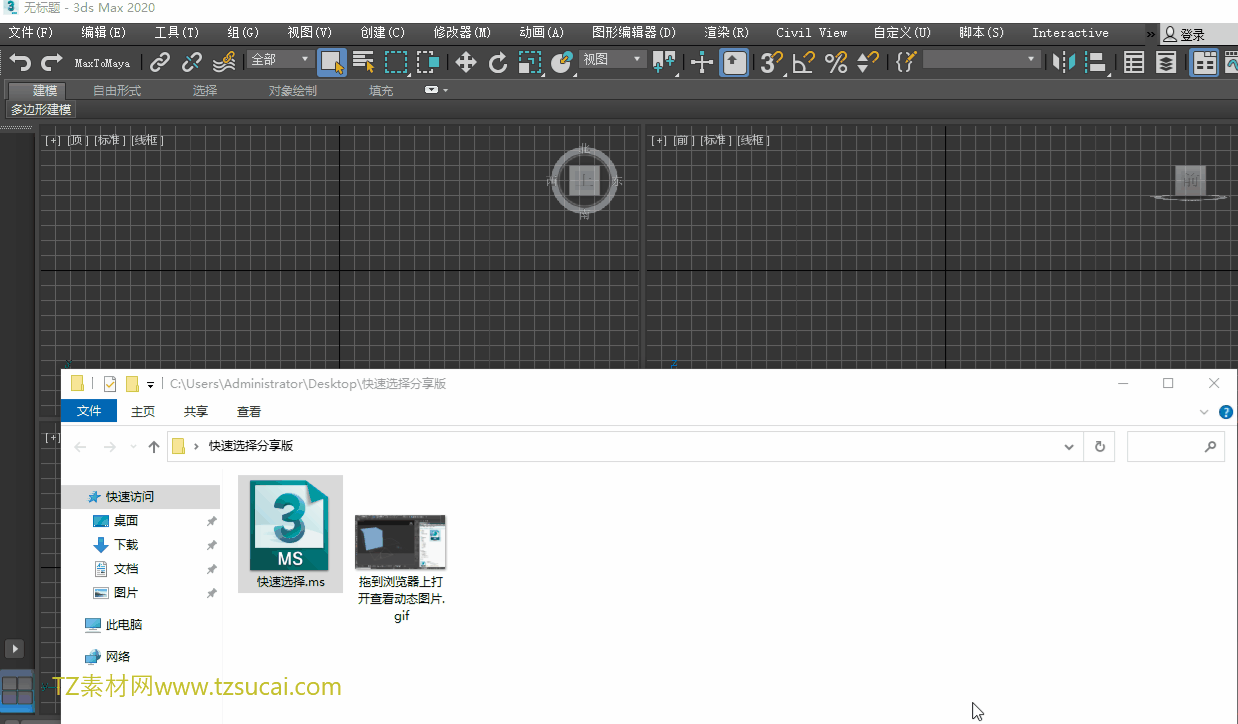Activate the Unlink Selection tool
This screenshot has height=724, width=1238.
point(192,62)
